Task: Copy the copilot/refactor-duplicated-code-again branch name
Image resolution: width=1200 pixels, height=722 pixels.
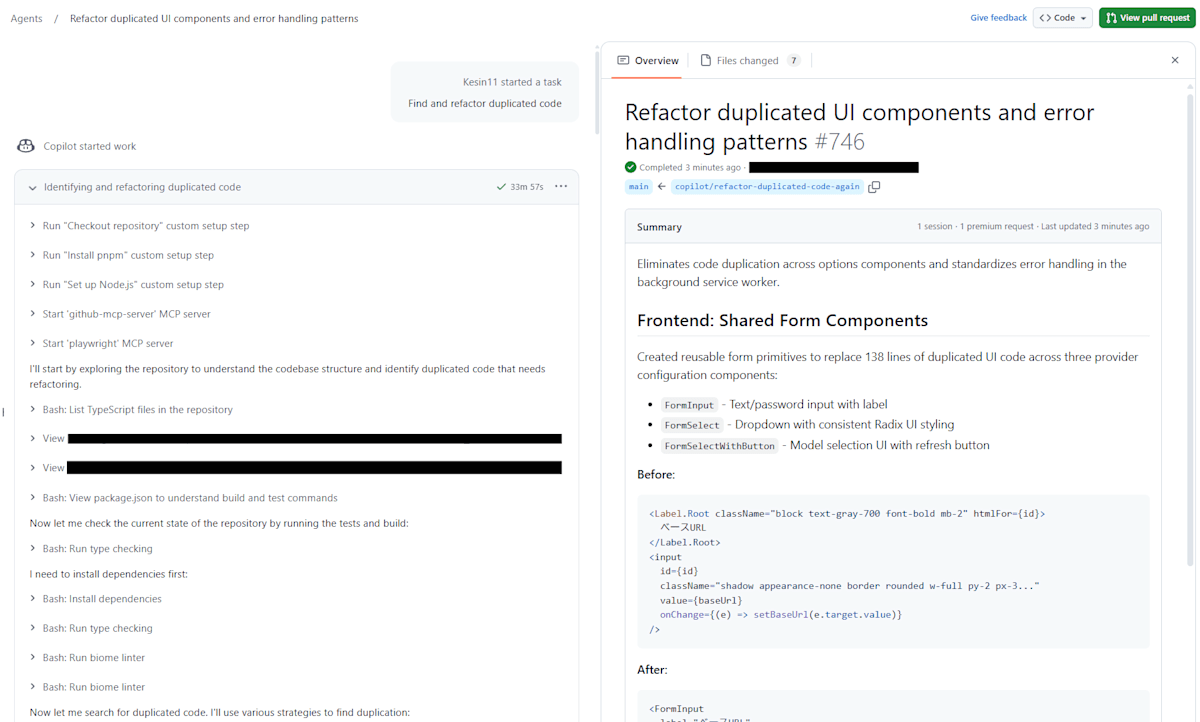Action: click(874, 186)
